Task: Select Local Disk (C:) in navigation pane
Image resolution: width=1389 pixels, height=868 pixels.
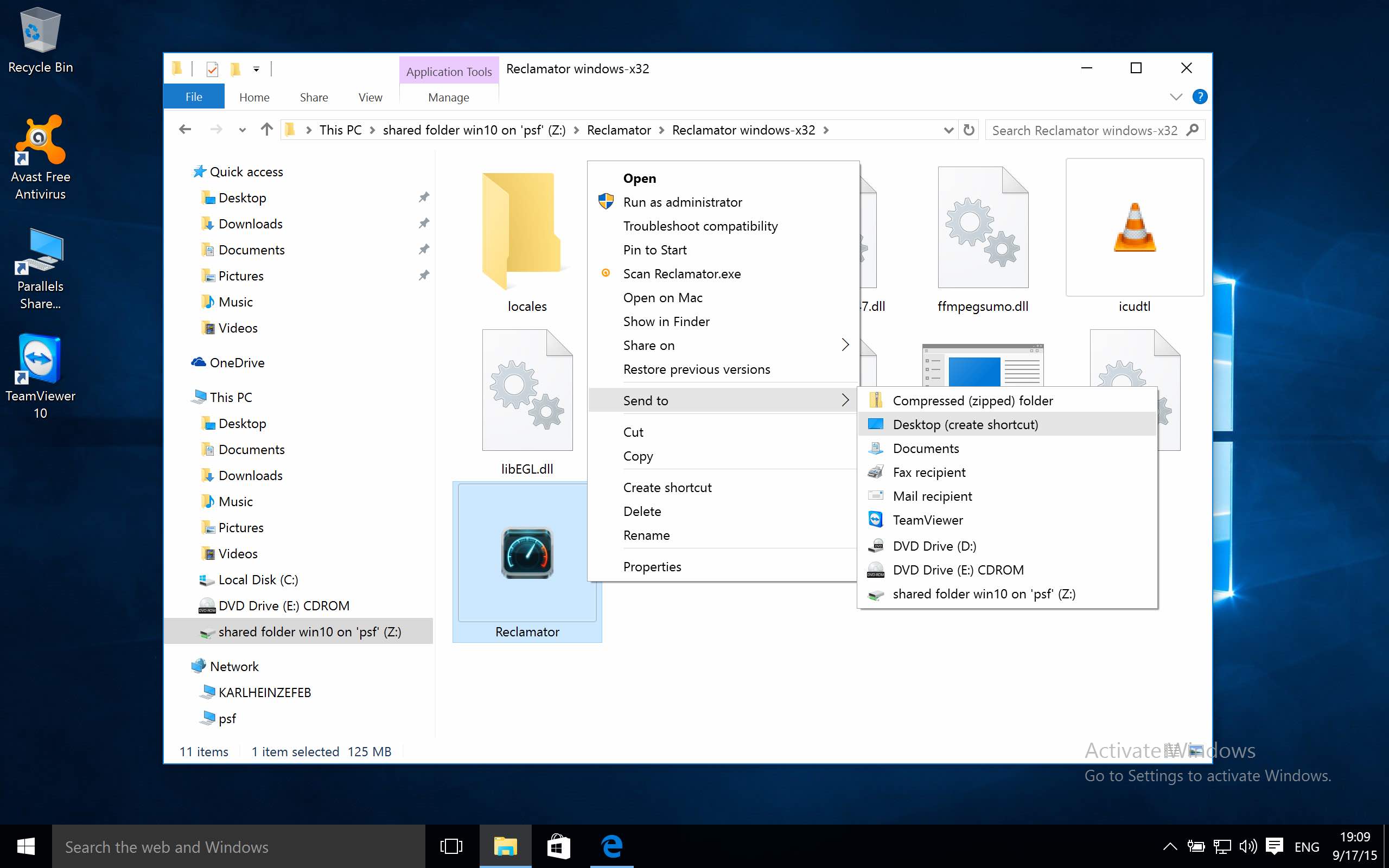Action: pyautogui.click(x=258, y=580)
